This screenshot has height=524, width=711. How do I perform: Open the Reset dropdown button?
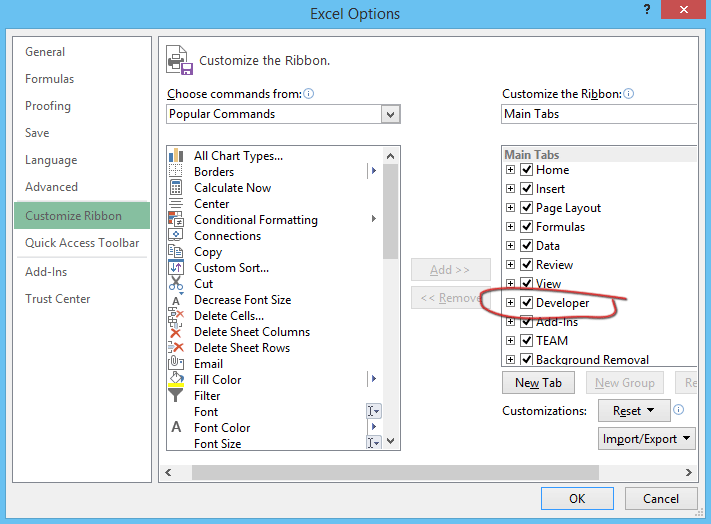(x=634, y=411)
